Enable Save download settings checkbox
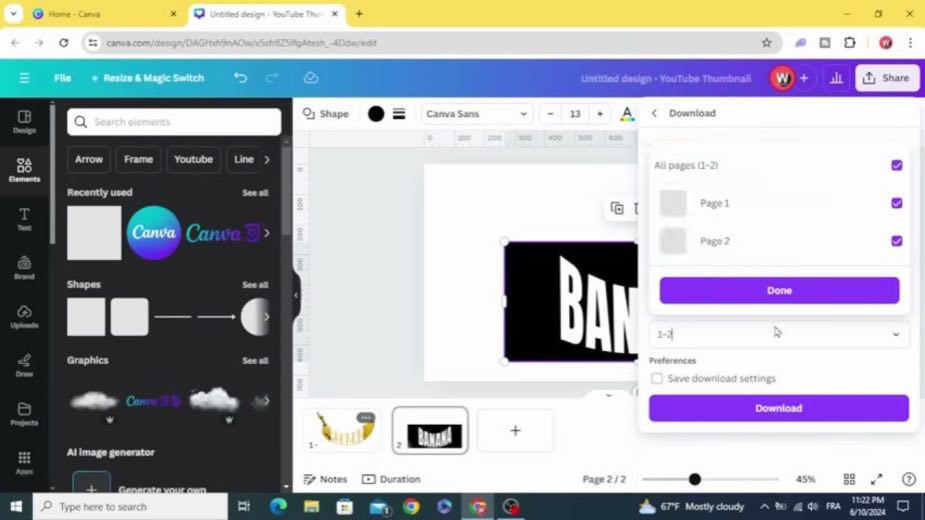The width and height of the screenshot is (925, 520). (x=657, y=378)
